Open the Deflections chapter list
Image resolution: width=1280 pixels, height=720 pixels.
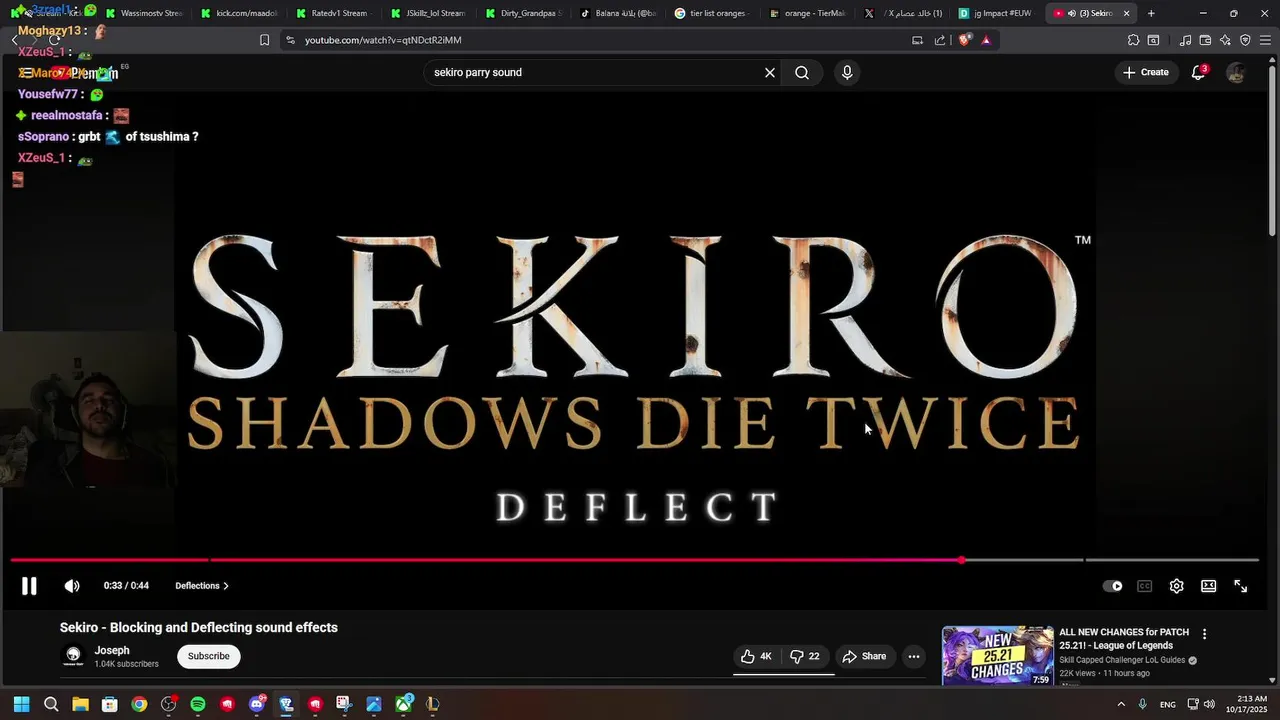(202, 586)
